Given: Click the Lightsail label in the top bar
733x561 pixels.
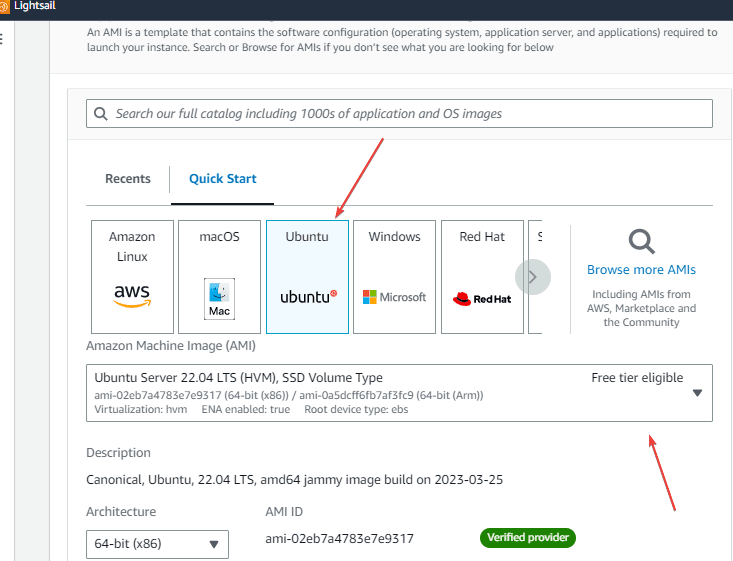Looking at the screenshot, I should [x=35, y=6].
